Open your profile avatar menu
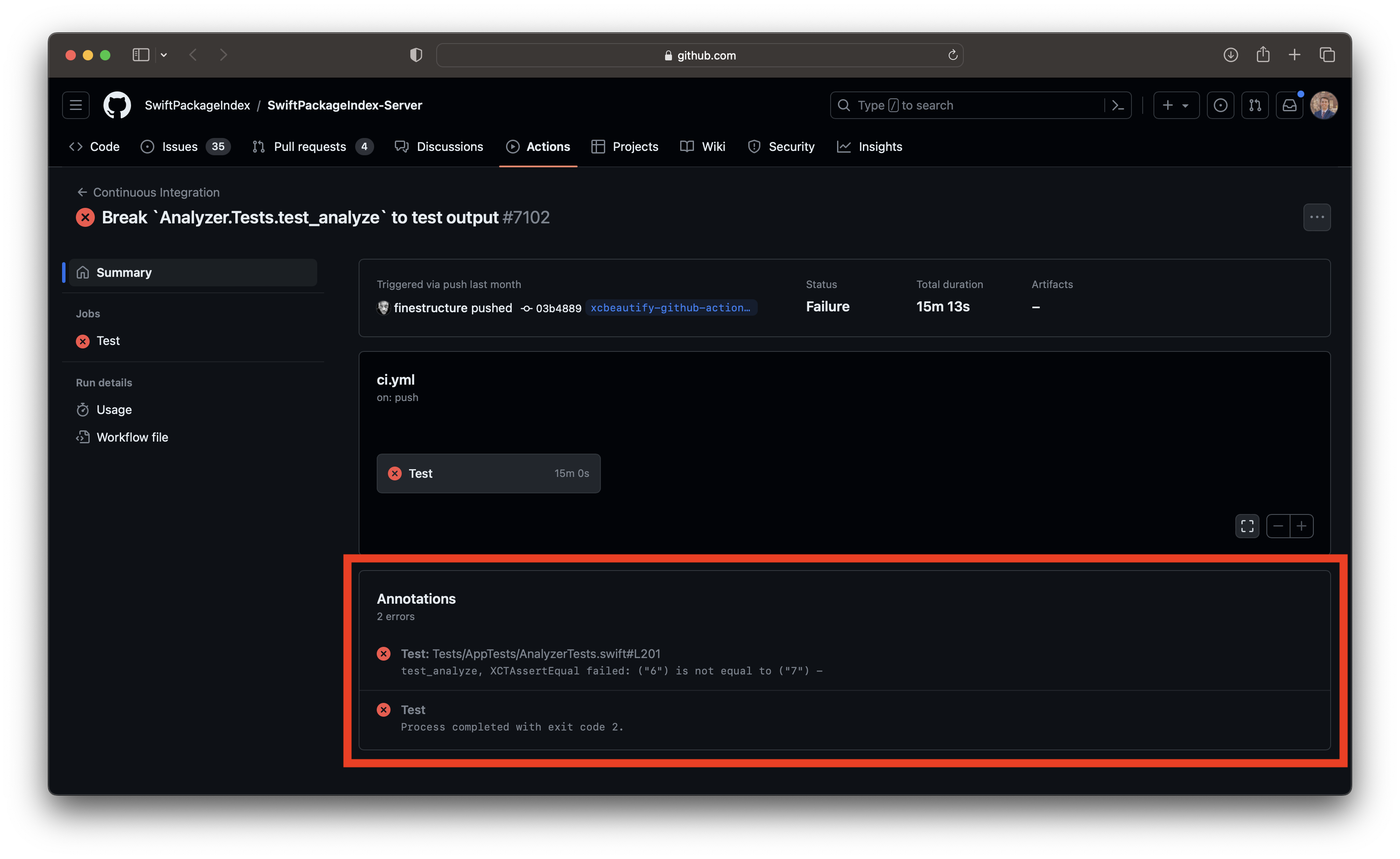This screenshot has height=859, width=1400. click(x=1324, y=105)
